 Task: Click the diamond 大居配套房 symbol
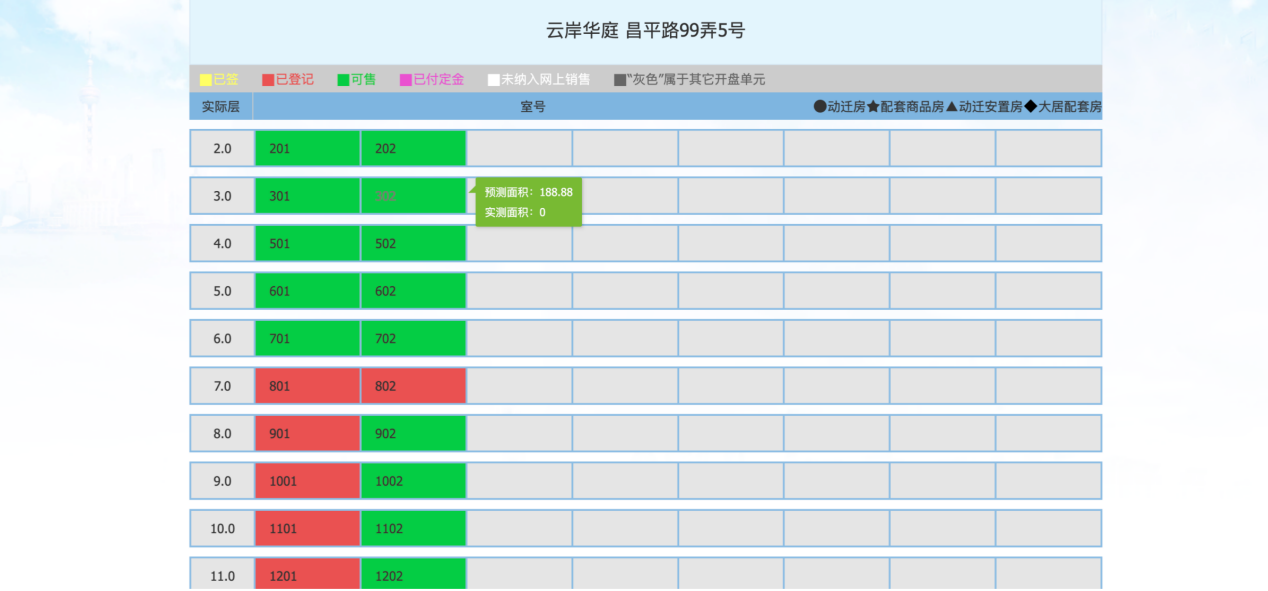(1031, 106)
